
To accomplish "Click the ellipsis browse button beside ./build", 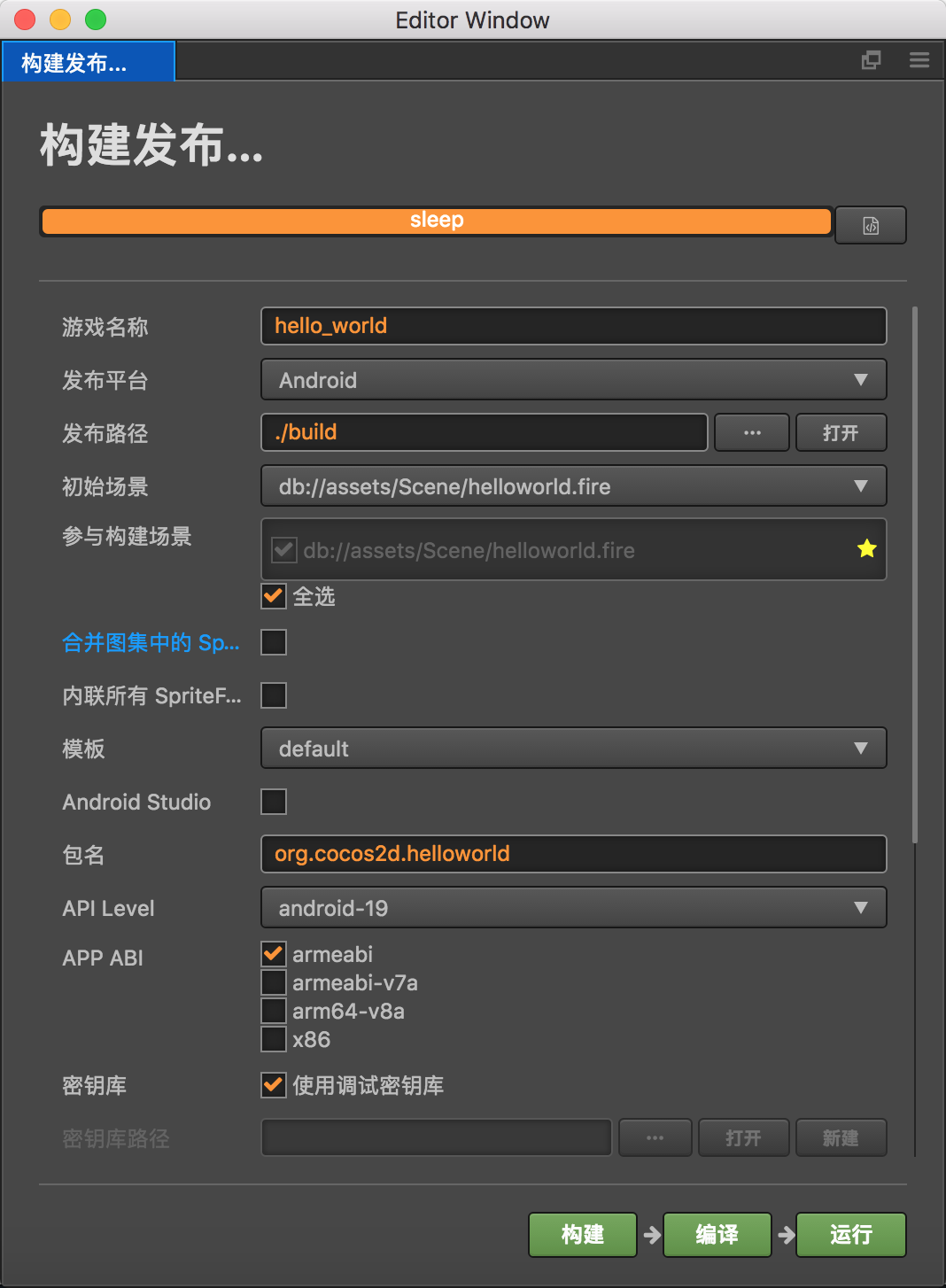I will [x=752, y=432].
